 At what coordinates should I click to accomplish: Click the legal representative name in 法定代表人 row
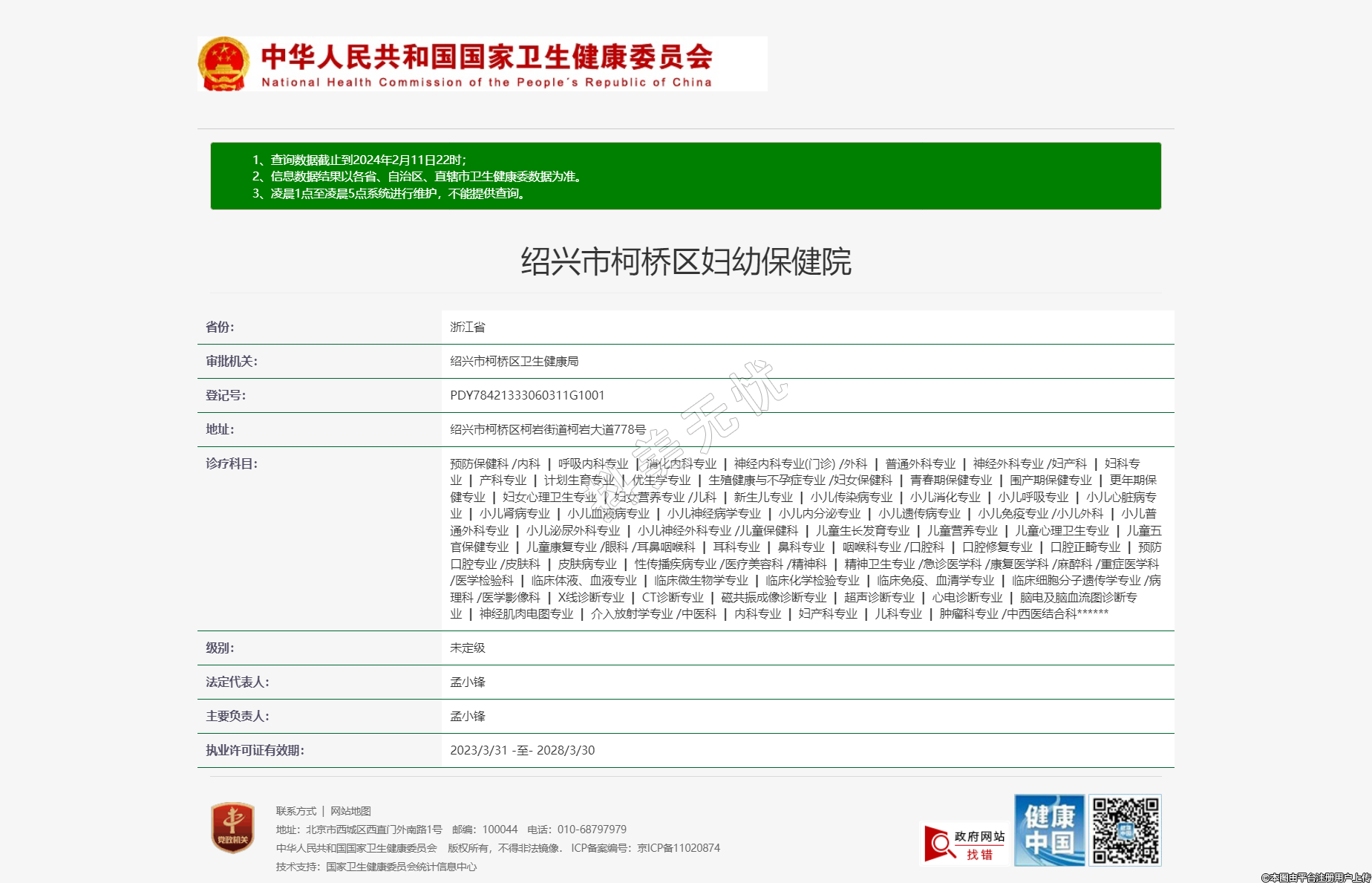[x=467, y=682]
